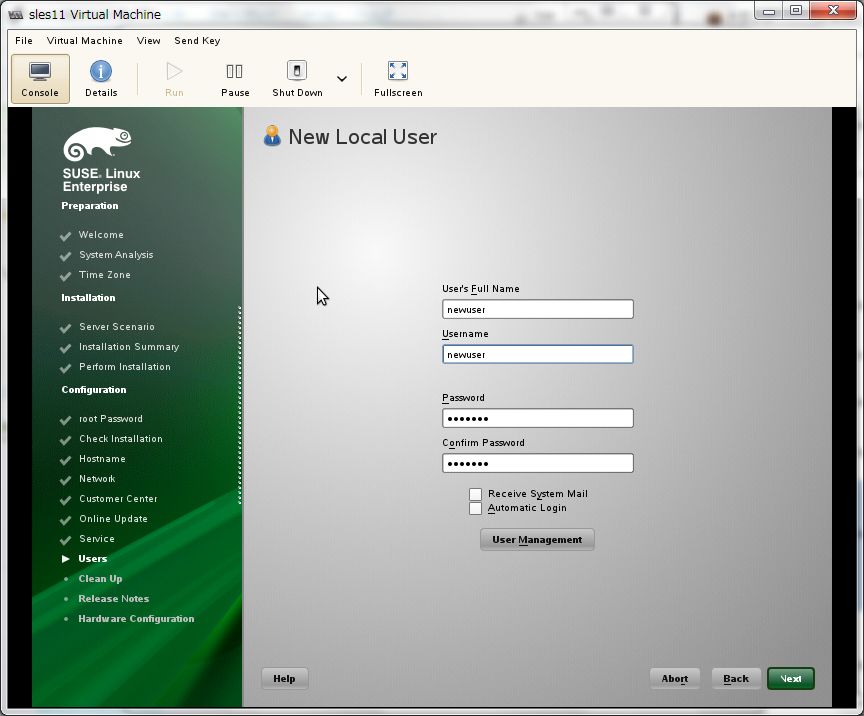
Task: Click the Configuration section heading
Action: point(94,390)
